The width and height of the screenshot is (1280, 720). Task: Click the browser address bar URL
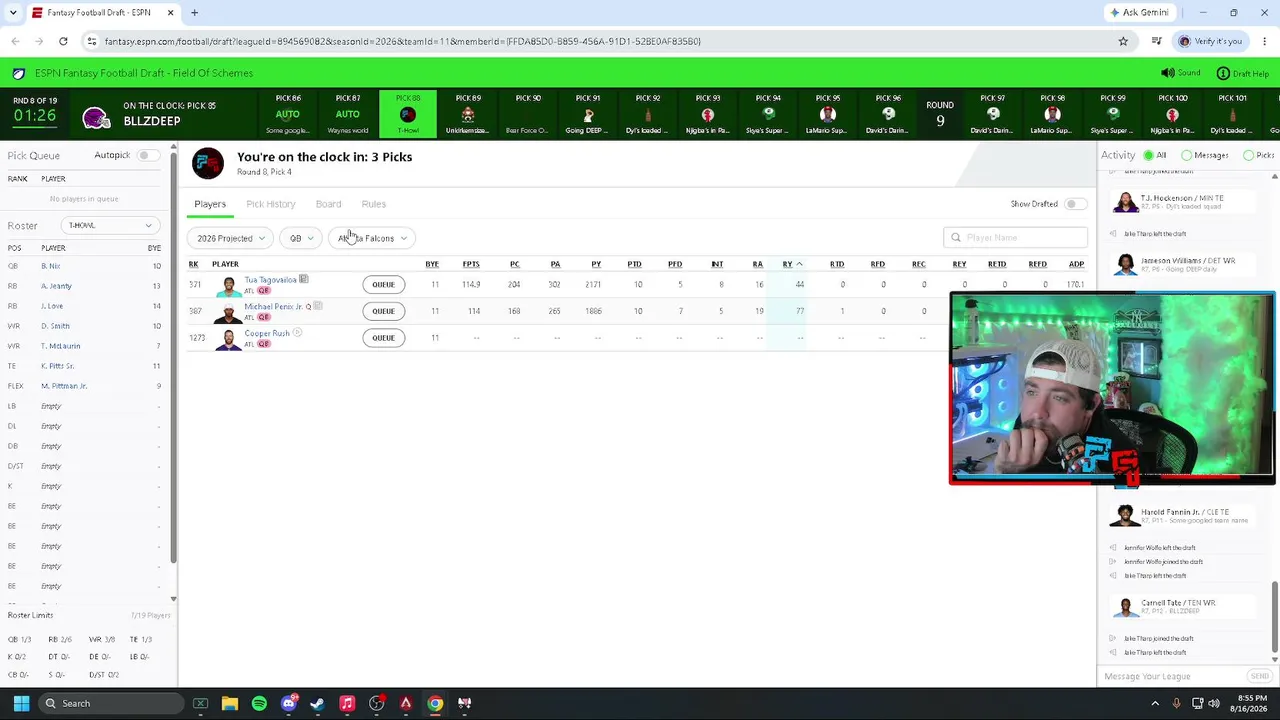pyautogui.click(x=402, y=41)
